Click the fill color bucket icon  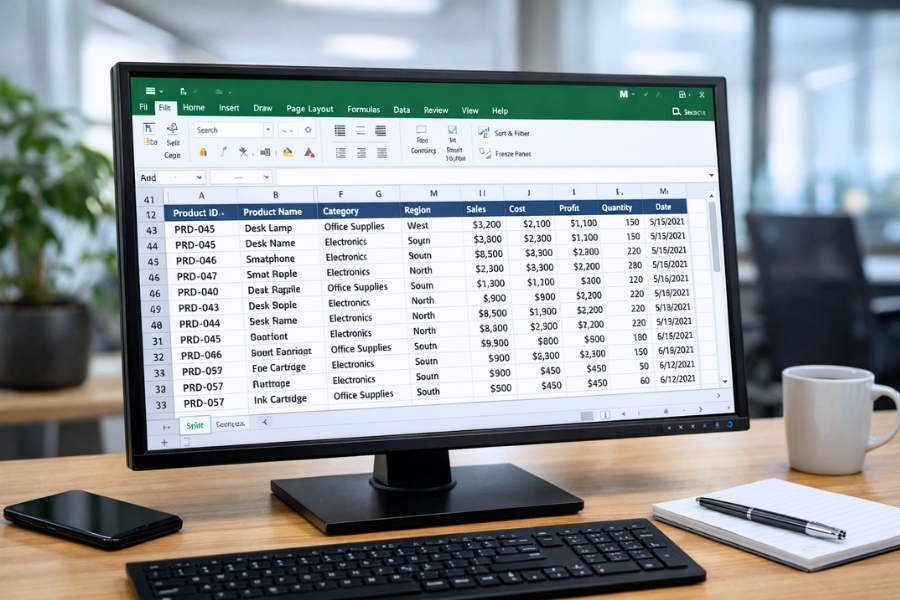tap(287, 153)
